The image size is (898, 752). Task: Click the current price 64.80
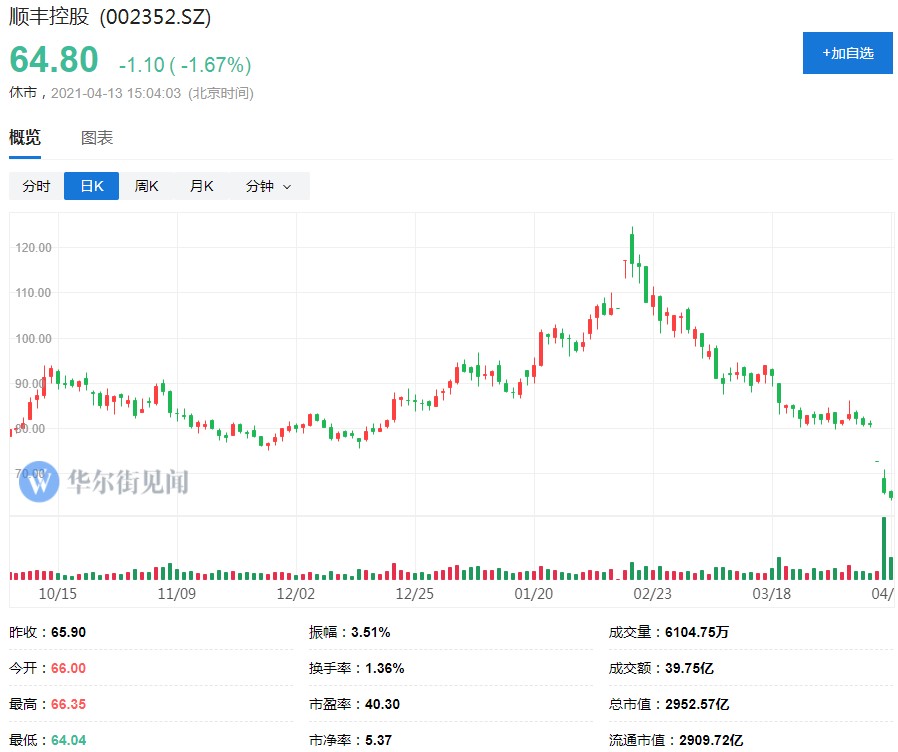54,60
